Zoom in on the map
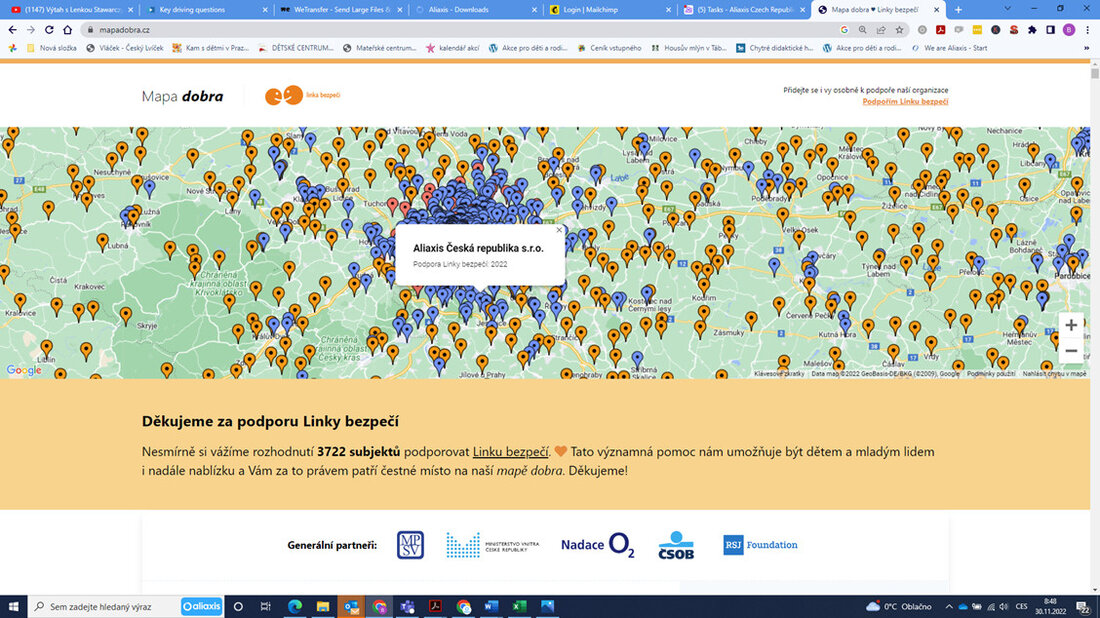The width and height of the screenshot is (1100, 618). tap(1071, 325)
